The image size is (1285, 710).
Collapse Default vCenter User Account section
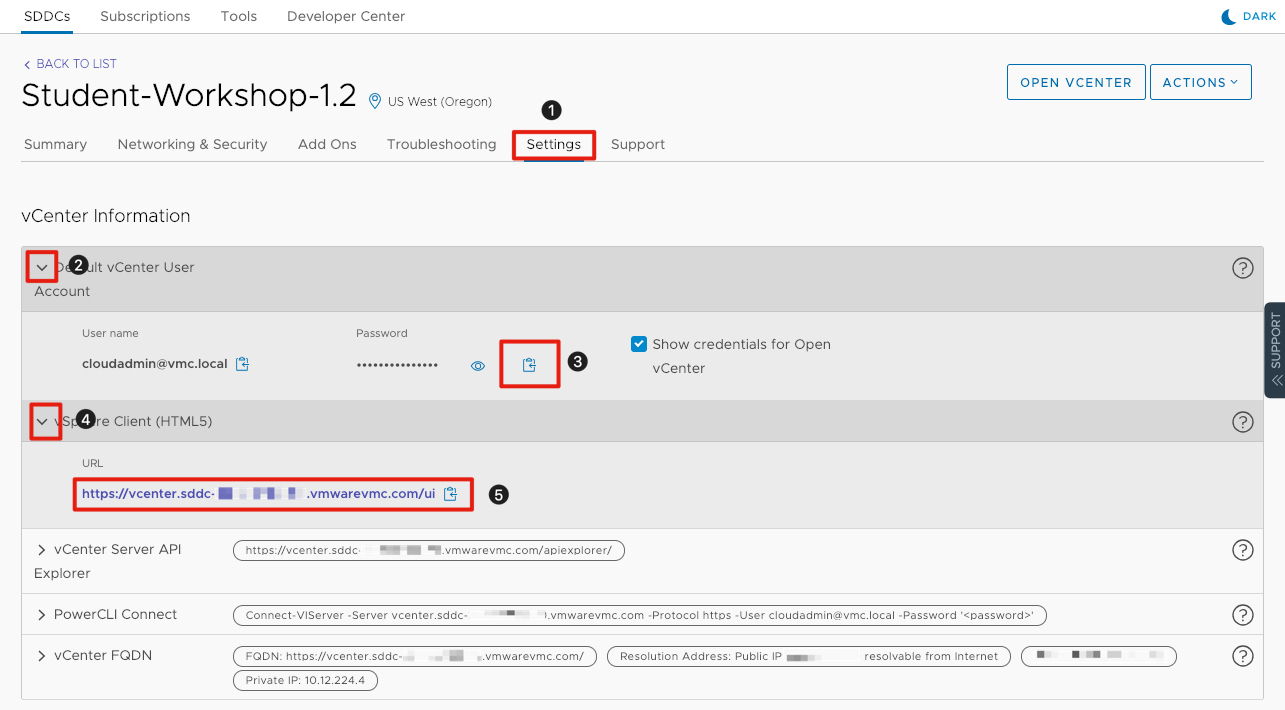(x=42, y=268)
